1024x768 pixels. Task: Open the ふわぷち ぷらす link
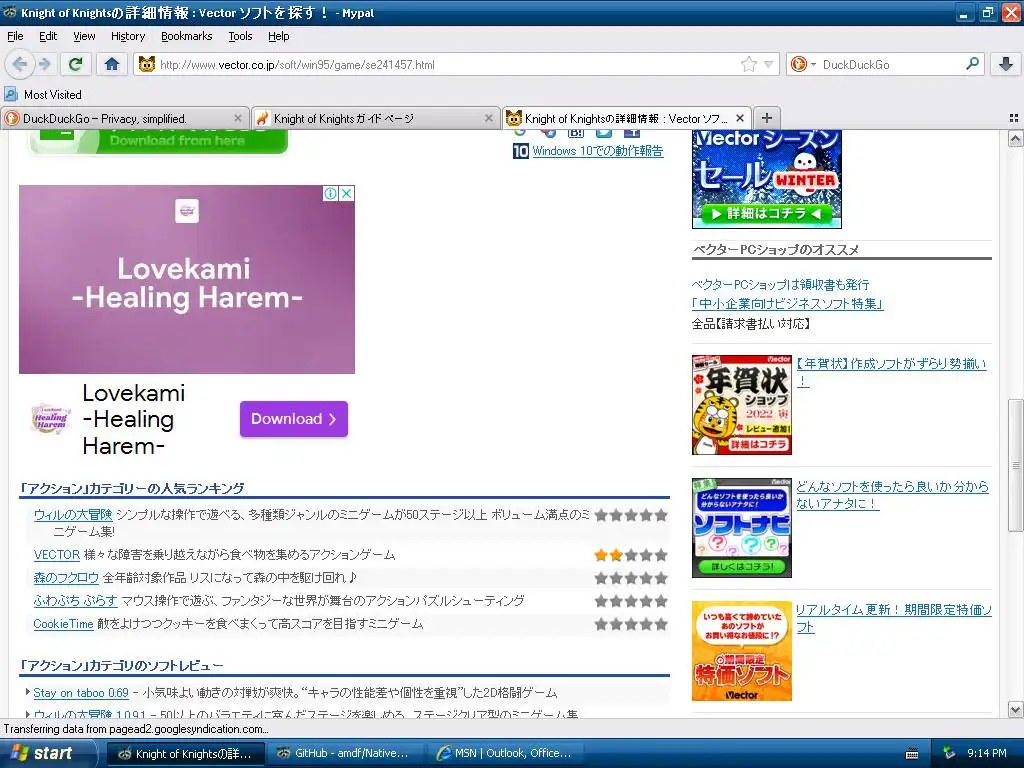(75, 601)
